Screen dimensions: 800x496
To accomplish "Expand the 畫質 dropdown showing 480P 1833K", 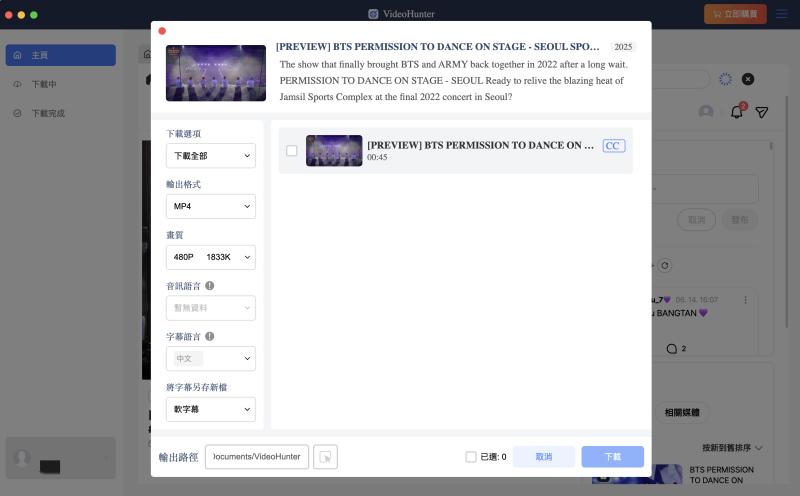I will (x=211, y=257).
